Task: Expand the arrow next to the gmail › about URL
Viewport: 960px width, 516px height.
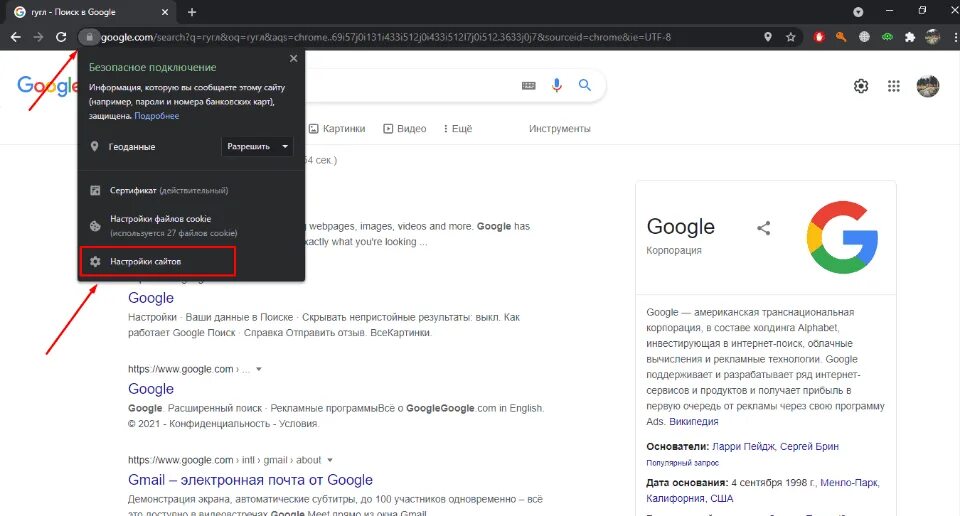Action: click(x=330, y=460)
